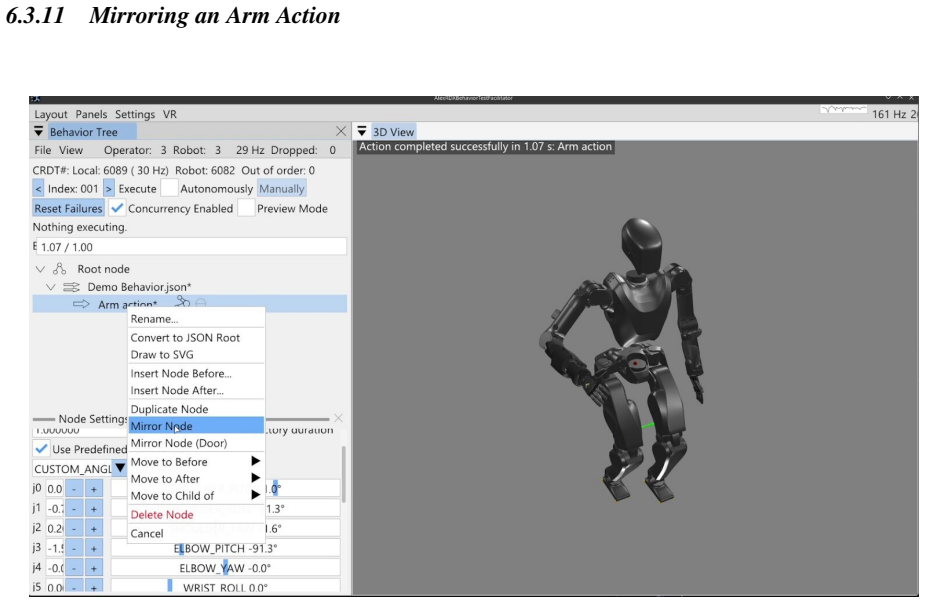Select the Demo Behavior.json tree row

pyautogui.click(x=189, y=287)
